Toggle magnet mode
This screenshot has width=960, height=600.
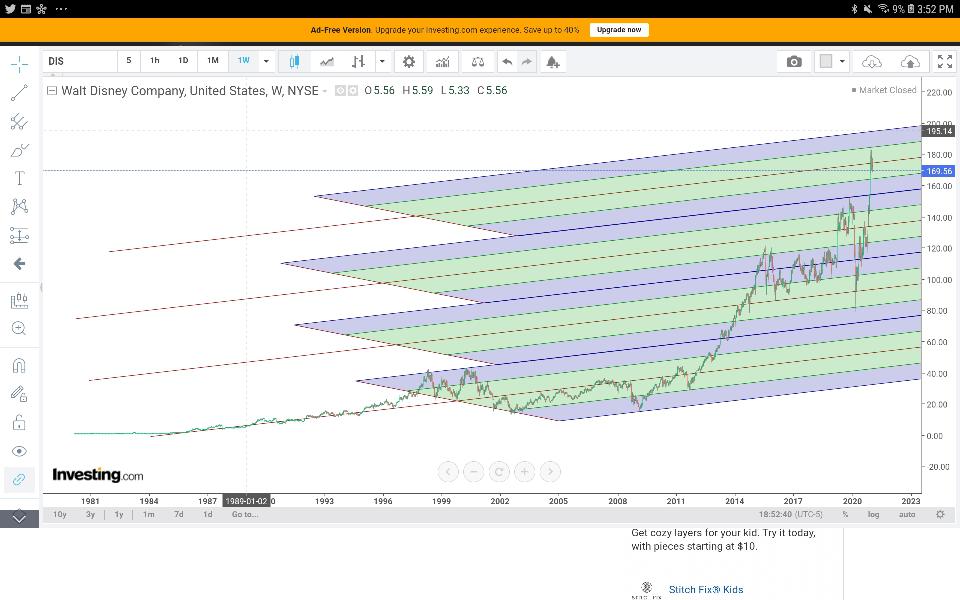pyautogui.click(x=19, y=366)
